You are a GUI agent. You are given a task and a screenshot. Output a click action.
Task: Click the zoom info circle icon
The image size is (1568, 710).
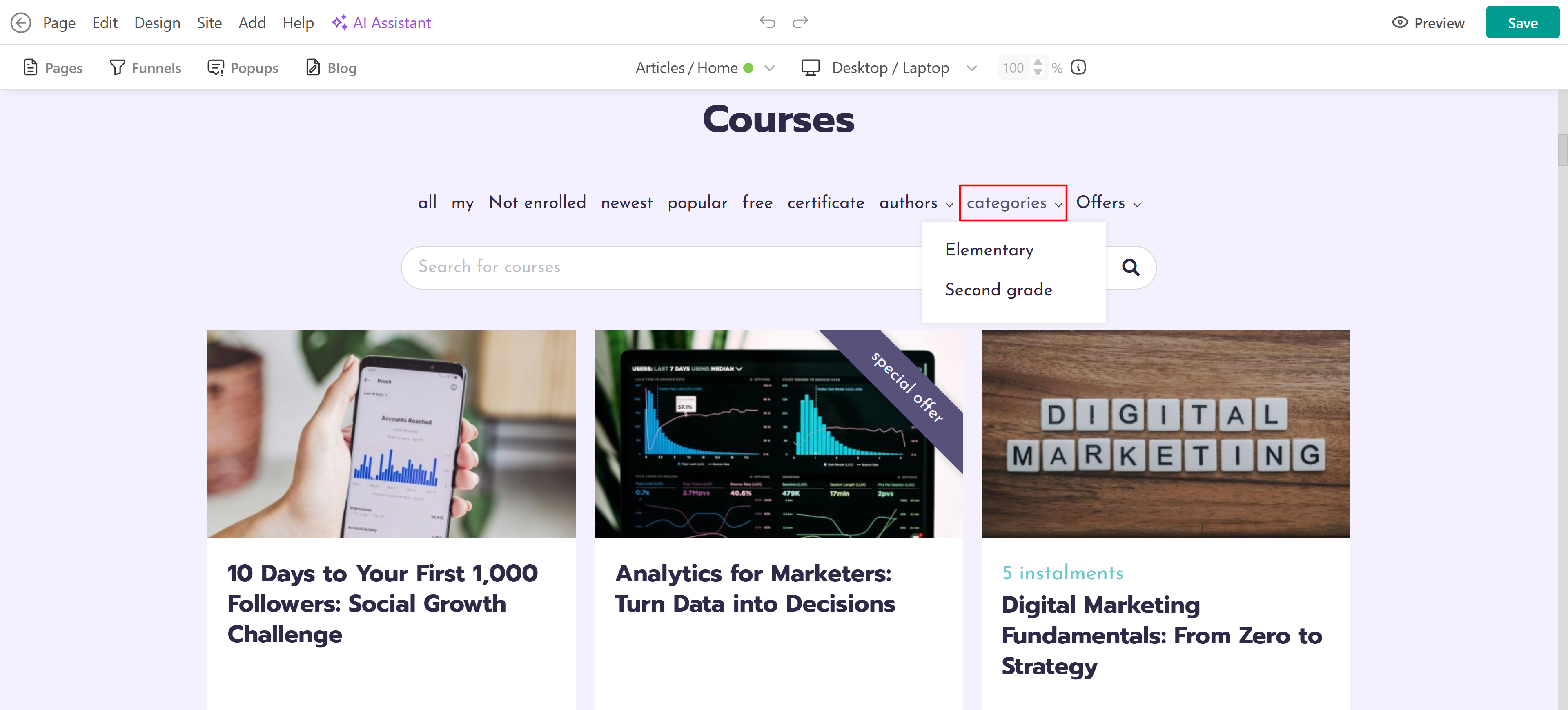(x=1078, y=67)
